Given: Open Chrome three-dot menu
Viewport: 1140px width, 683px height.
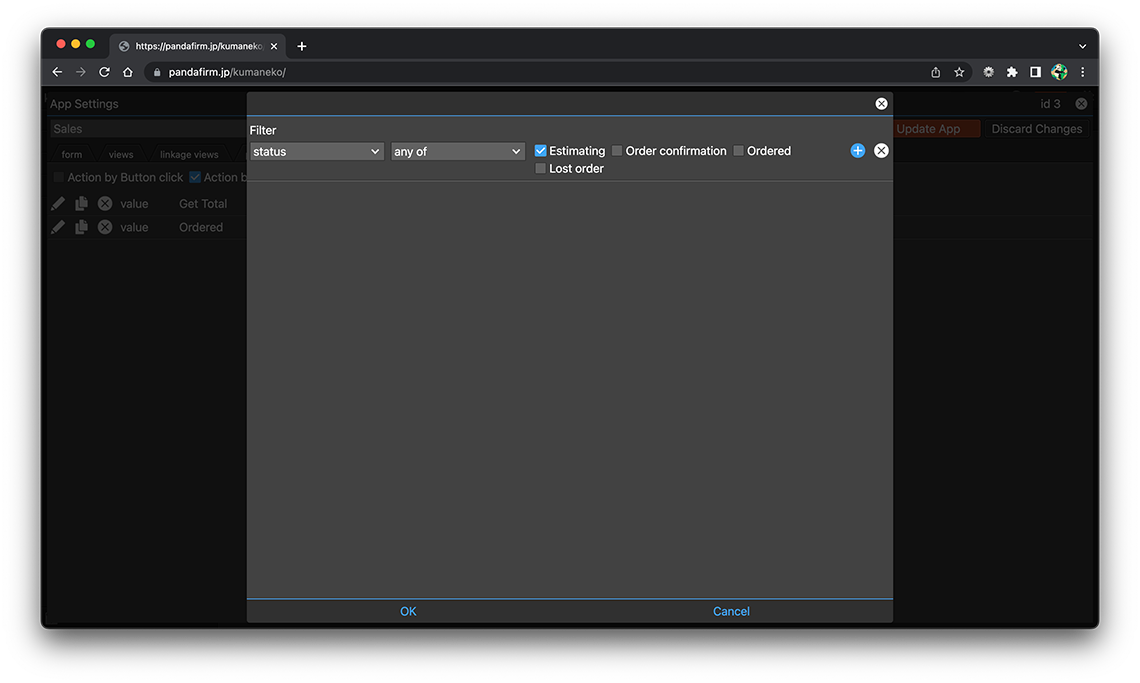Looking at the screenshot, I should click(1082, 72).
